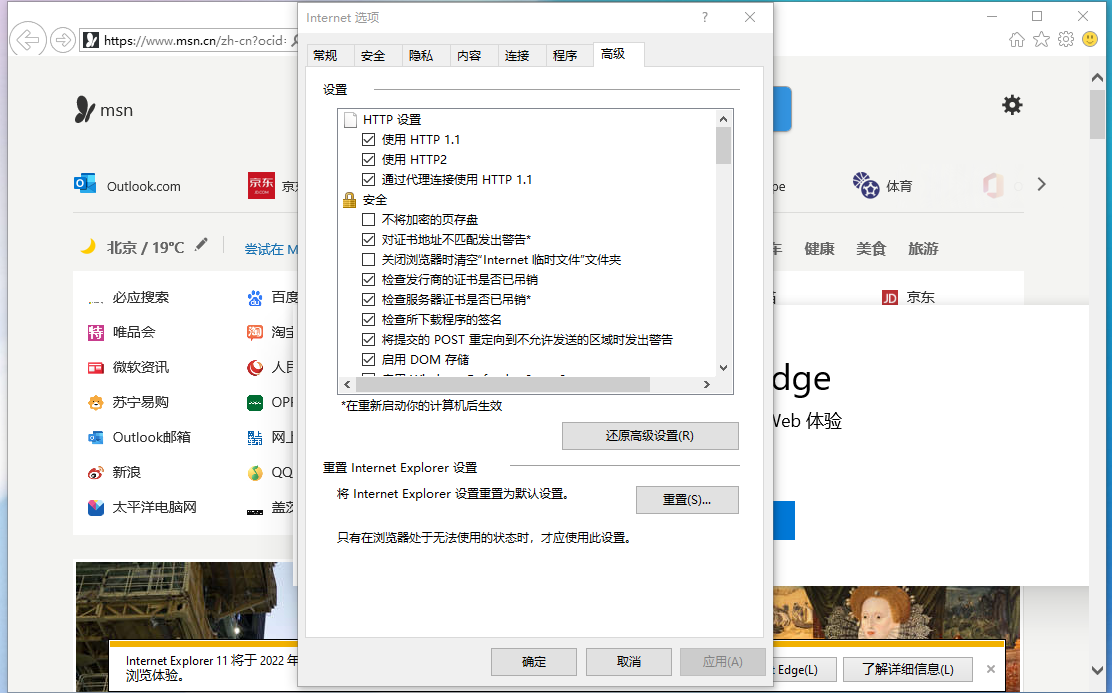Click the 百度 paw icon
The width and height of the screenshot is (1112, 693).
[x=255, y=298]
